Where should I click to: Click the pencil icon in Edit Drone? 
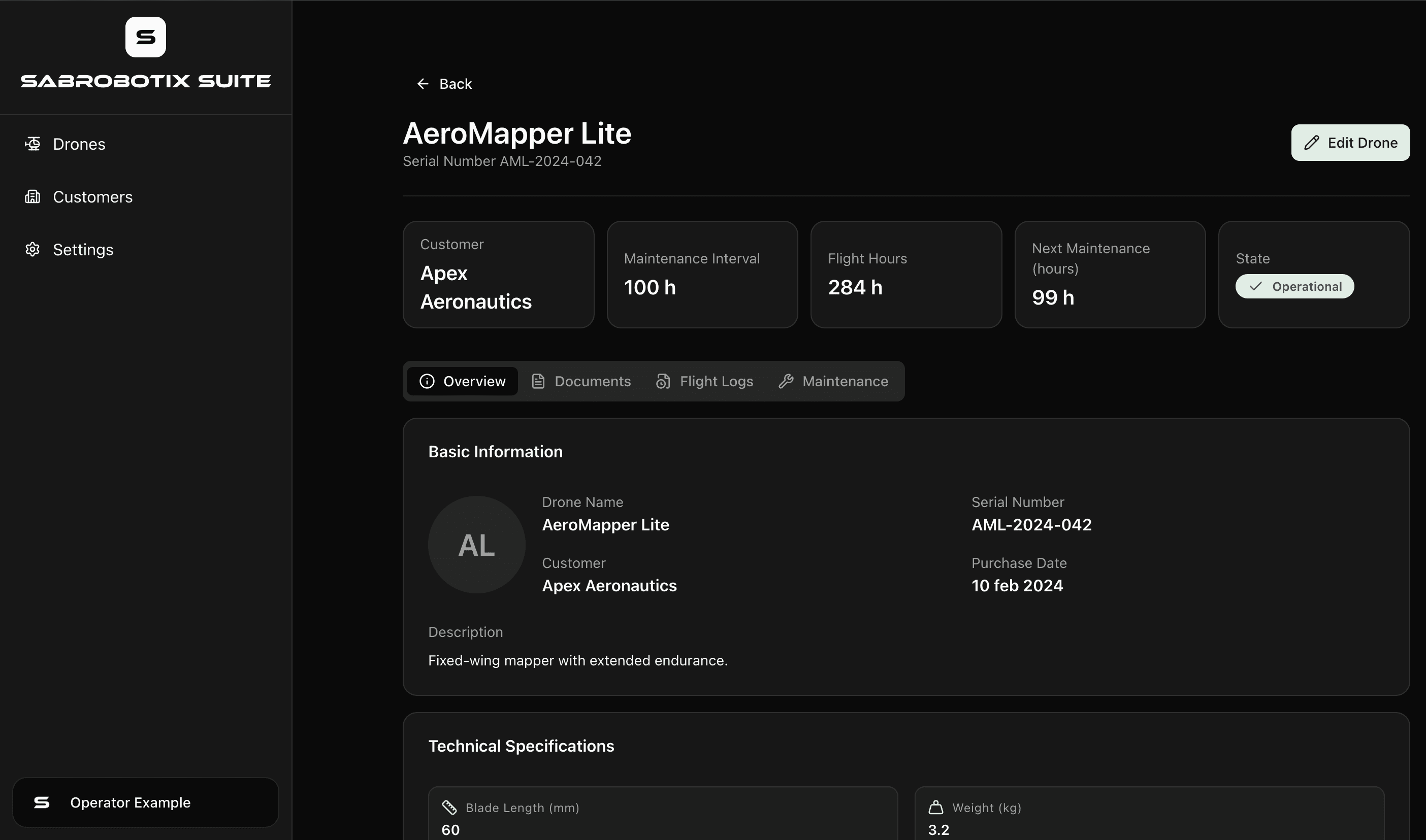pos(1312,143)
